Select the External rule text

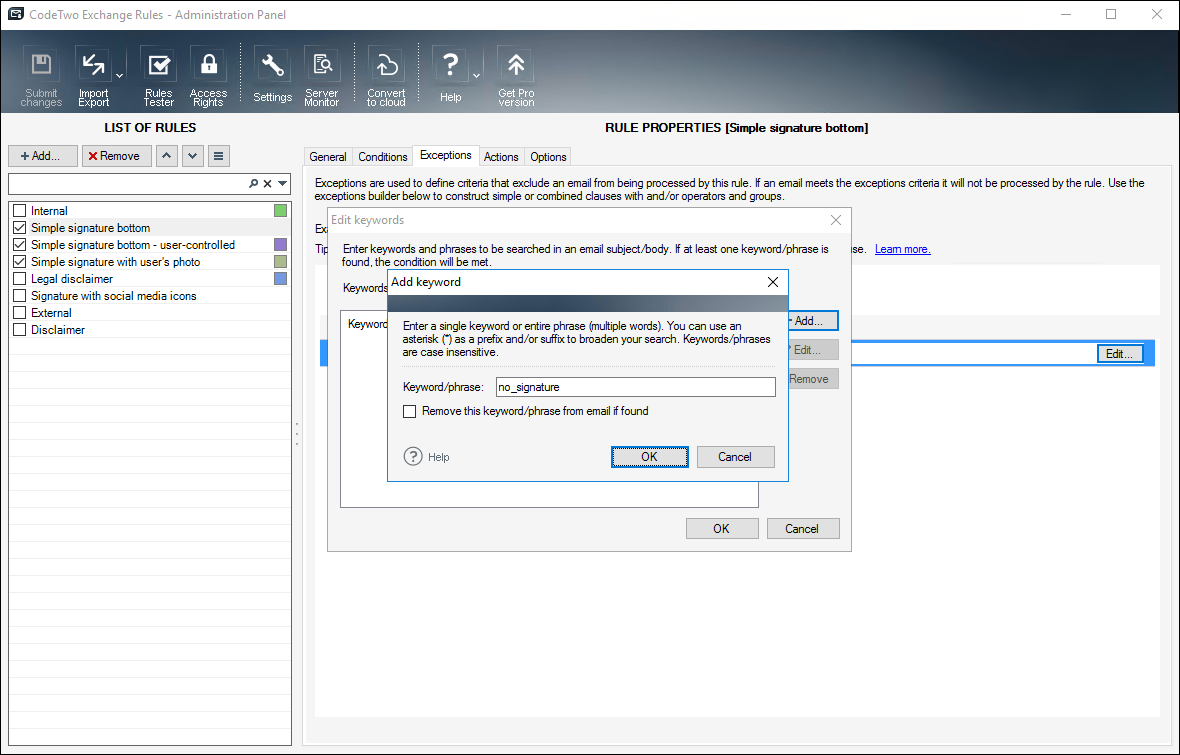coord(51,312)
